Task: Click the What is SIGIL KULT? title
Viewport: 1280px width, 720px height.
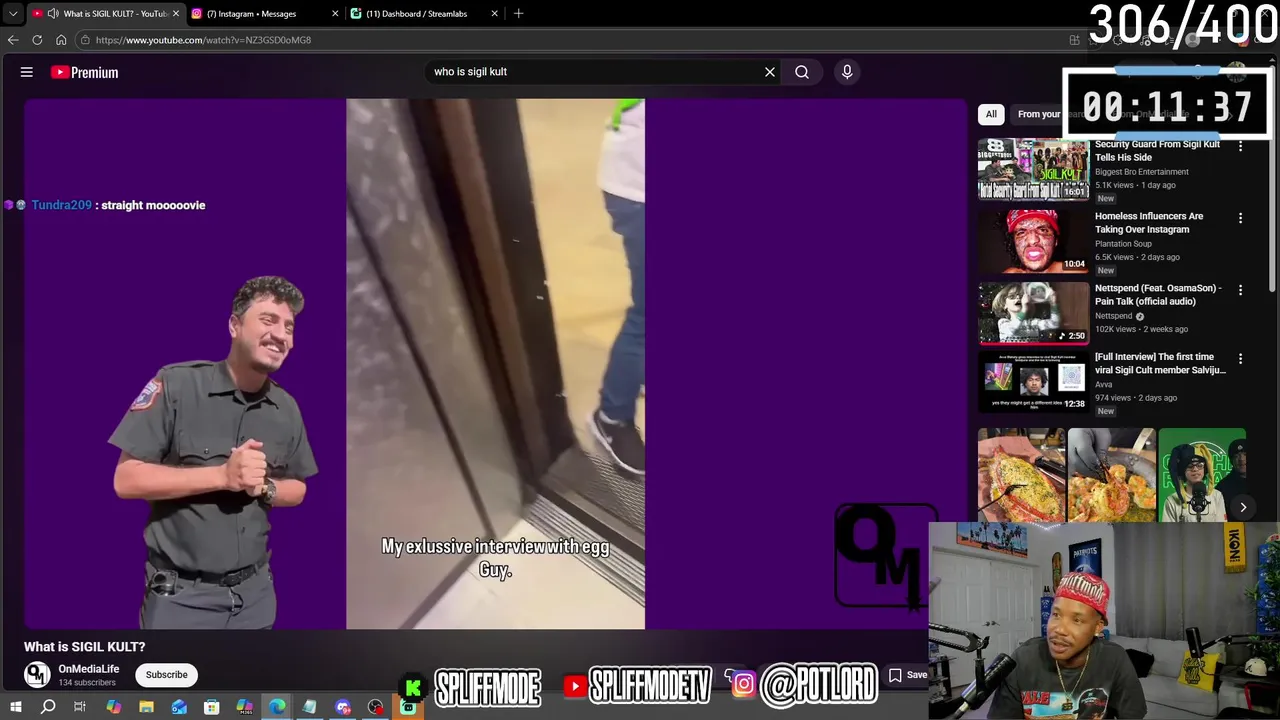Action: coord(85,647)
